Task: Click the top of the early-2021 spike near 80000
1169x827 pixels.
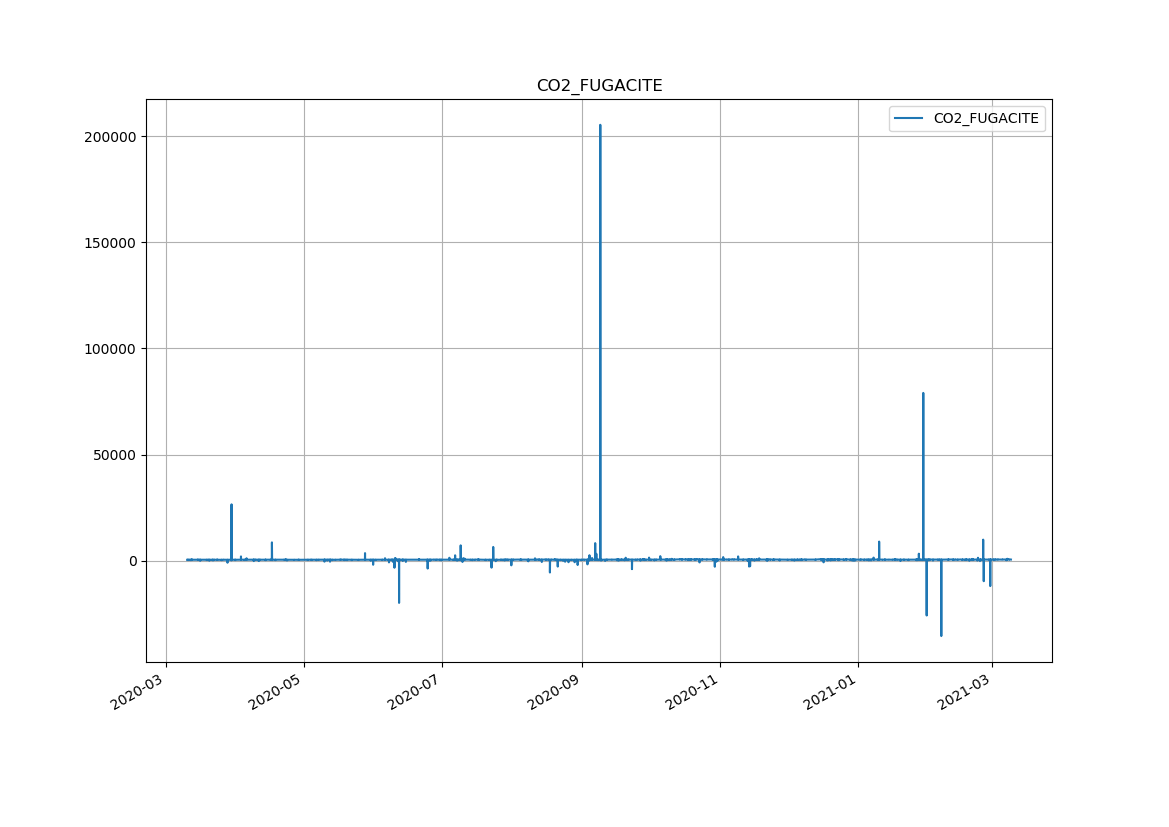Action: (923, 394)
